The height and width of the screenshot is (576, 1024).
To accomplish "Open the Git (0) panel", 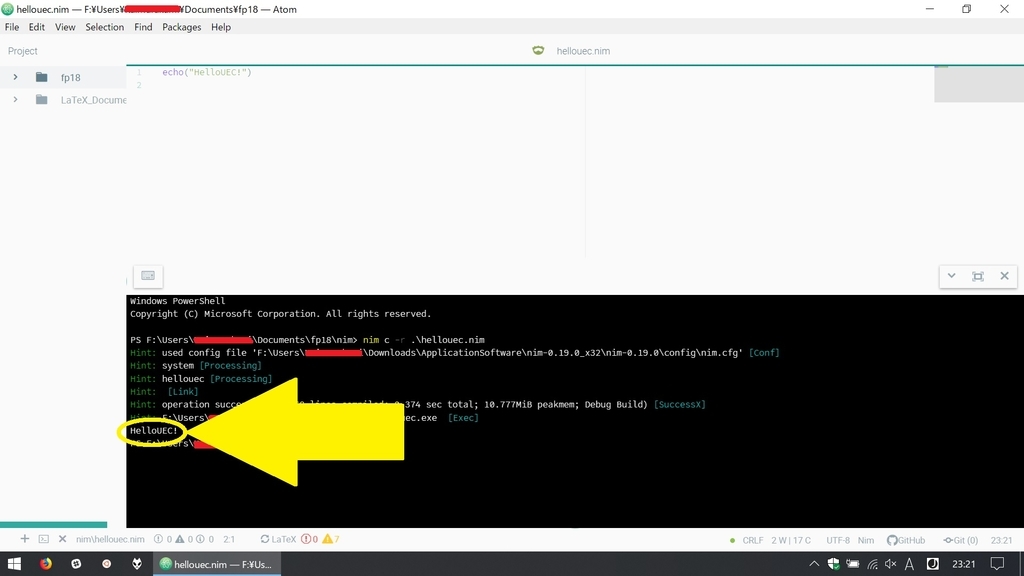I will coord(961,540).
